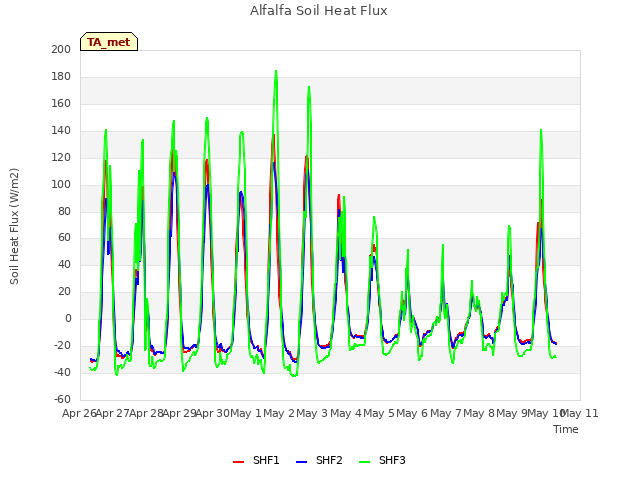
Task: Click the May 5 x-axis date label
Action: coord(379,413)
